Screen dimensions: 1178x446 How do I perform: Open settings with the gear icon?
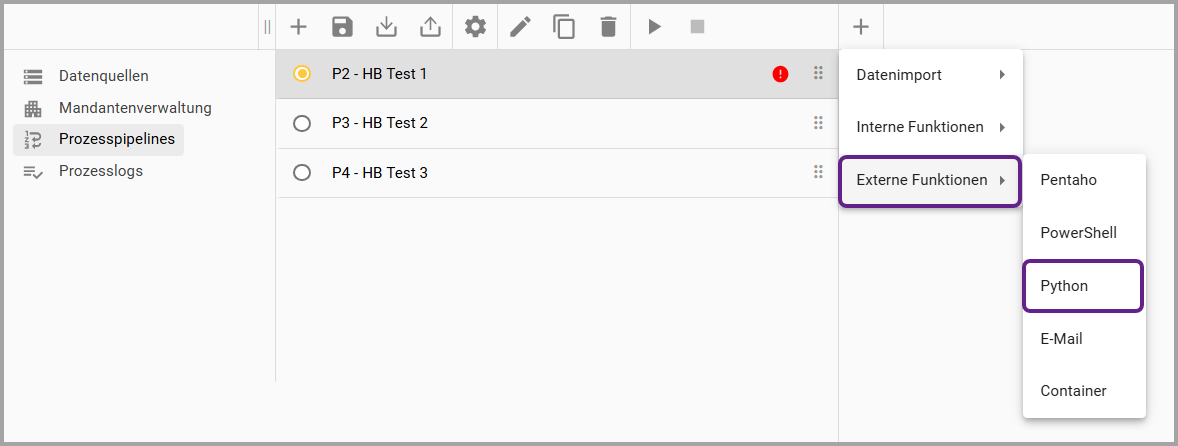click(x=475, y=27)
